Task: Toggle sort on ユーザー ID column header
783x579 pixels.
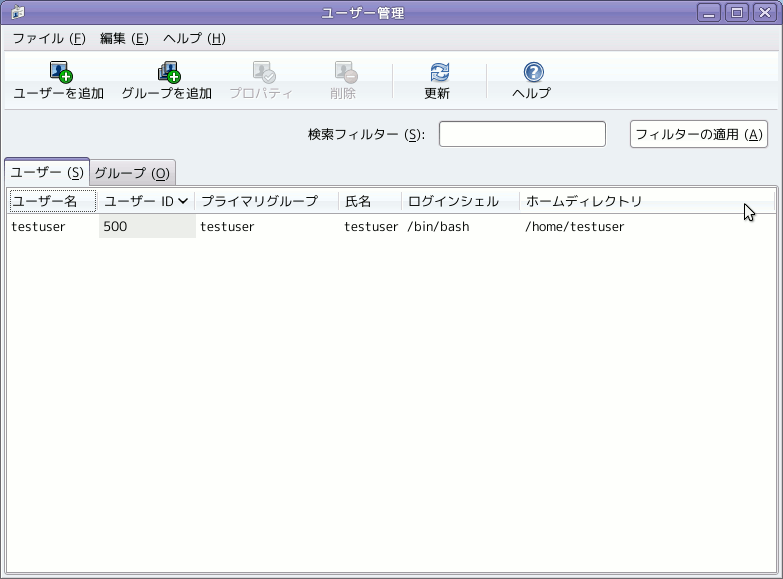Action: 146,201
